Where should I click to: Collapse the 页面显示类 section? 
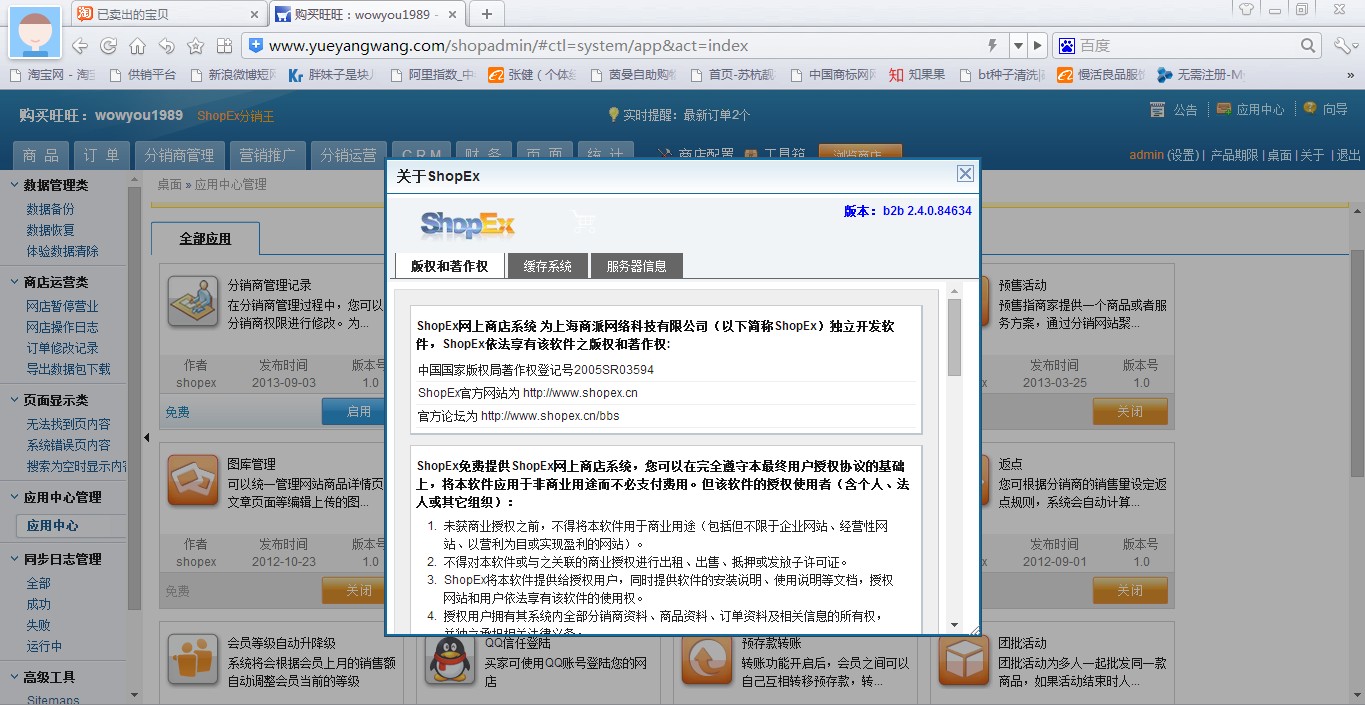(14, 400)
